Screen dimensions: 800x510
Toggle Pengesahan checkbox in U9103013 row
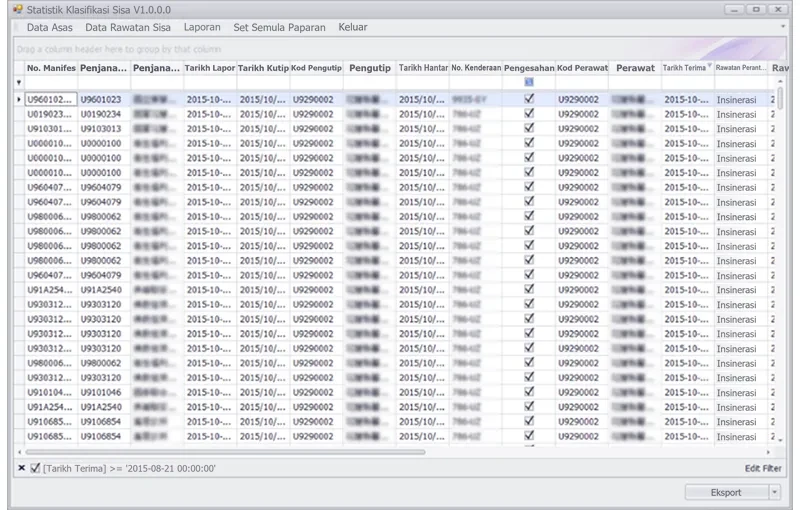[529, 128]
